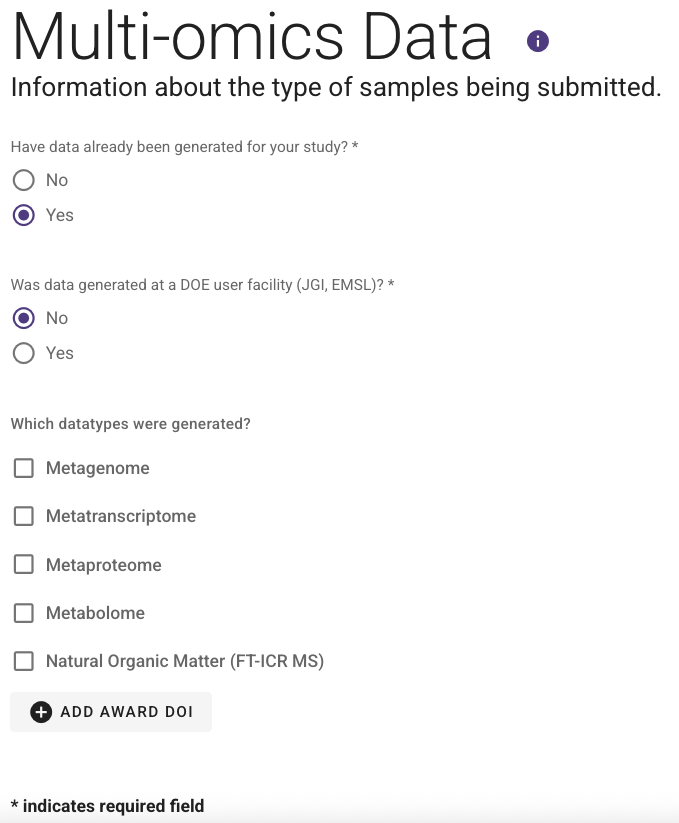Image resolution: width=679 pixels, height=823 pixels.
Task: Toggle the Metabolome checkbox
Action: 24,613
